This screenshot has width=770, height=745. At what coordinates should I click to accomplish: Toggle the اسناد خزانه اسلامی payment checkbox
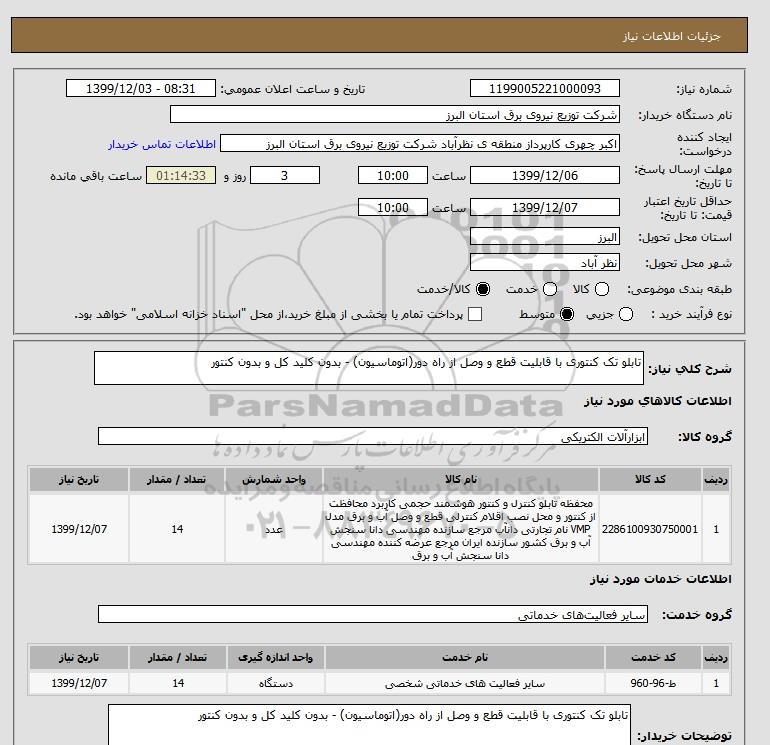(475, 314)
